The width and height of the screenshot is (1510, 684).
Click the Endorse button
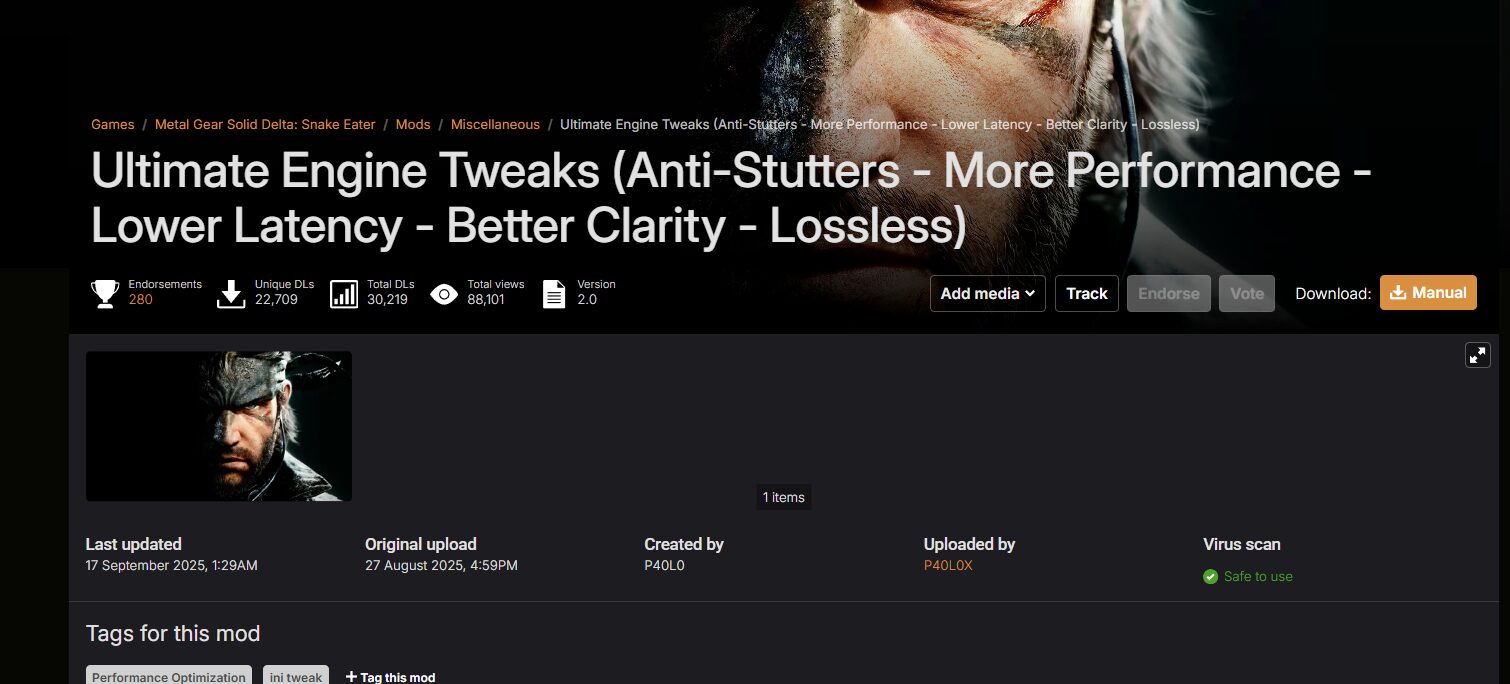click(x=1169, y=293)
